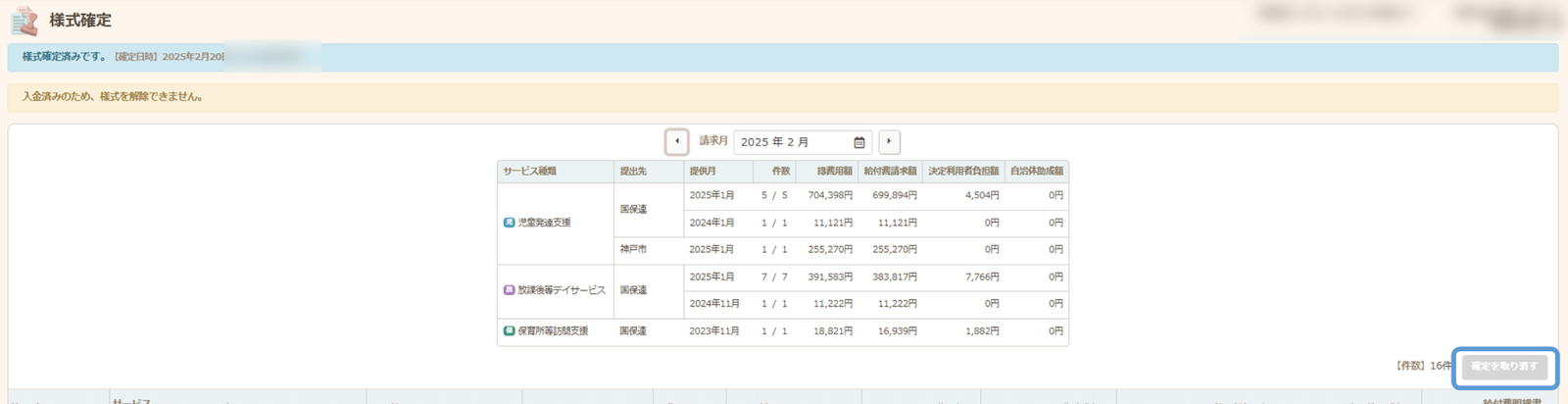This screenshot has height=404, width=1568.
Task: Click the purple 放課後等デイサービス service icon
Action: pos(509,290)
